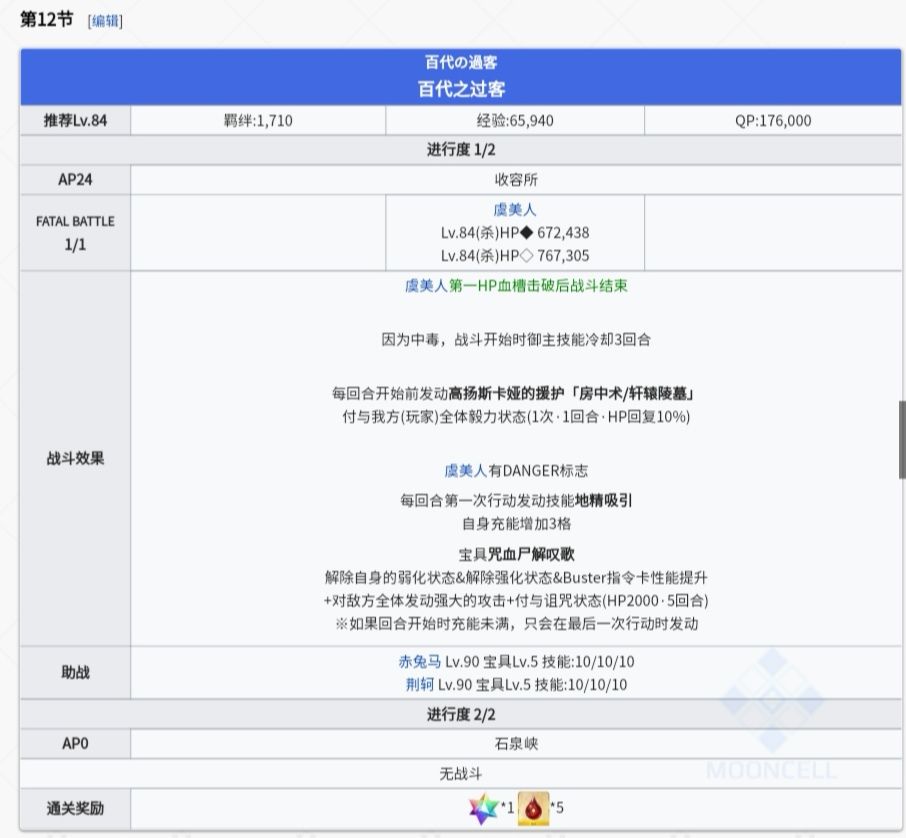Click the 毅力状态 HP回复10% description line
906x838 pixels.
click(x=516, y=417)
